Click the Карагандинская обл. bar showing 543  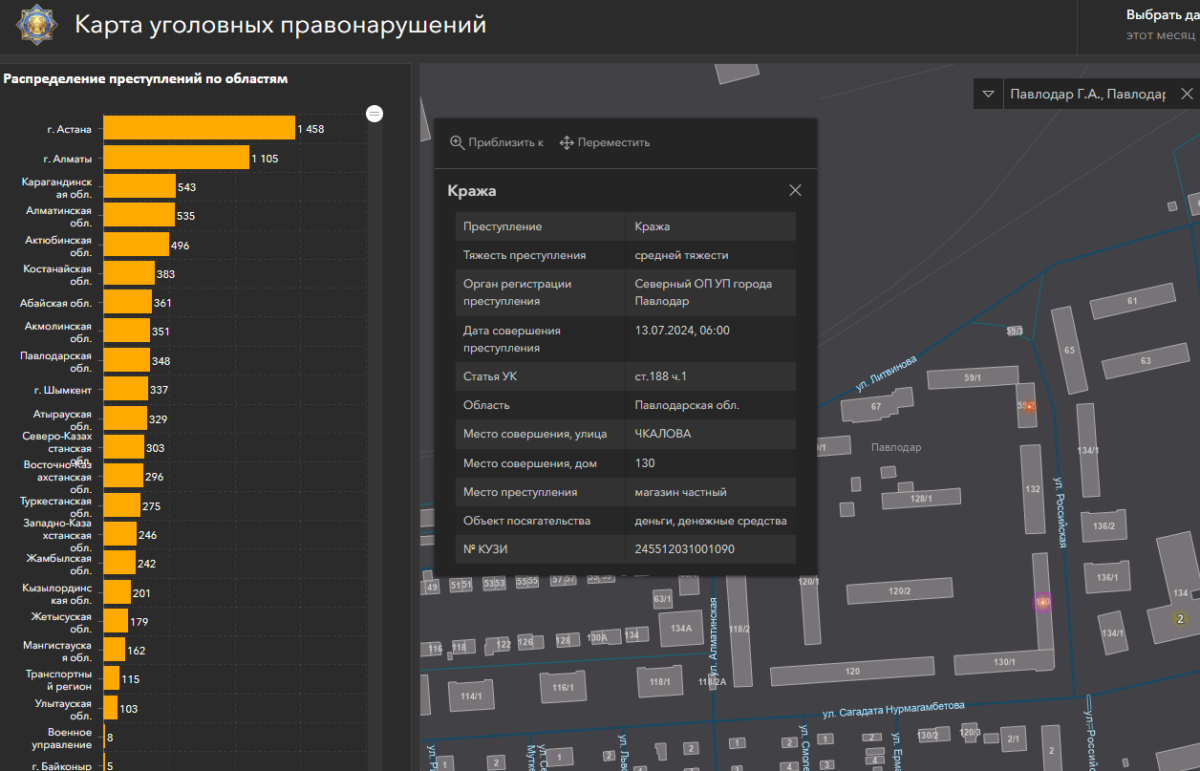coord(139,187)
